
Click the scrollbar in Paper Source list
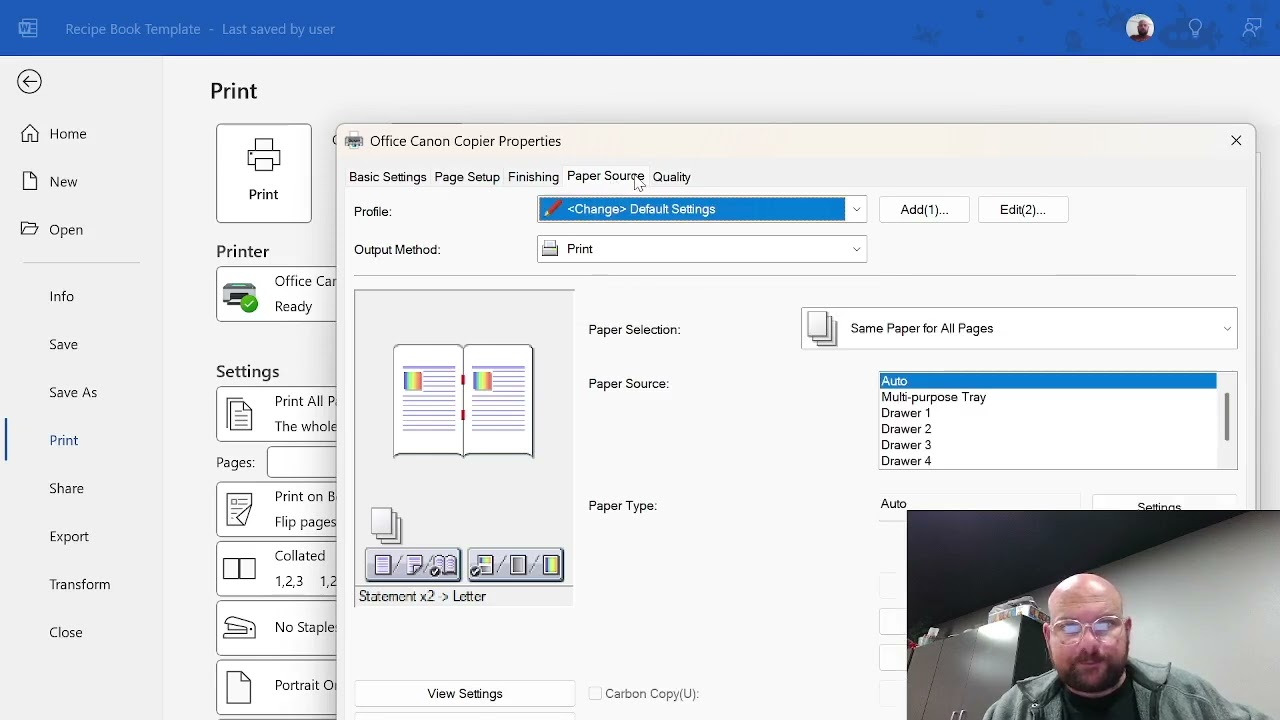click(x=1227, y=417)
